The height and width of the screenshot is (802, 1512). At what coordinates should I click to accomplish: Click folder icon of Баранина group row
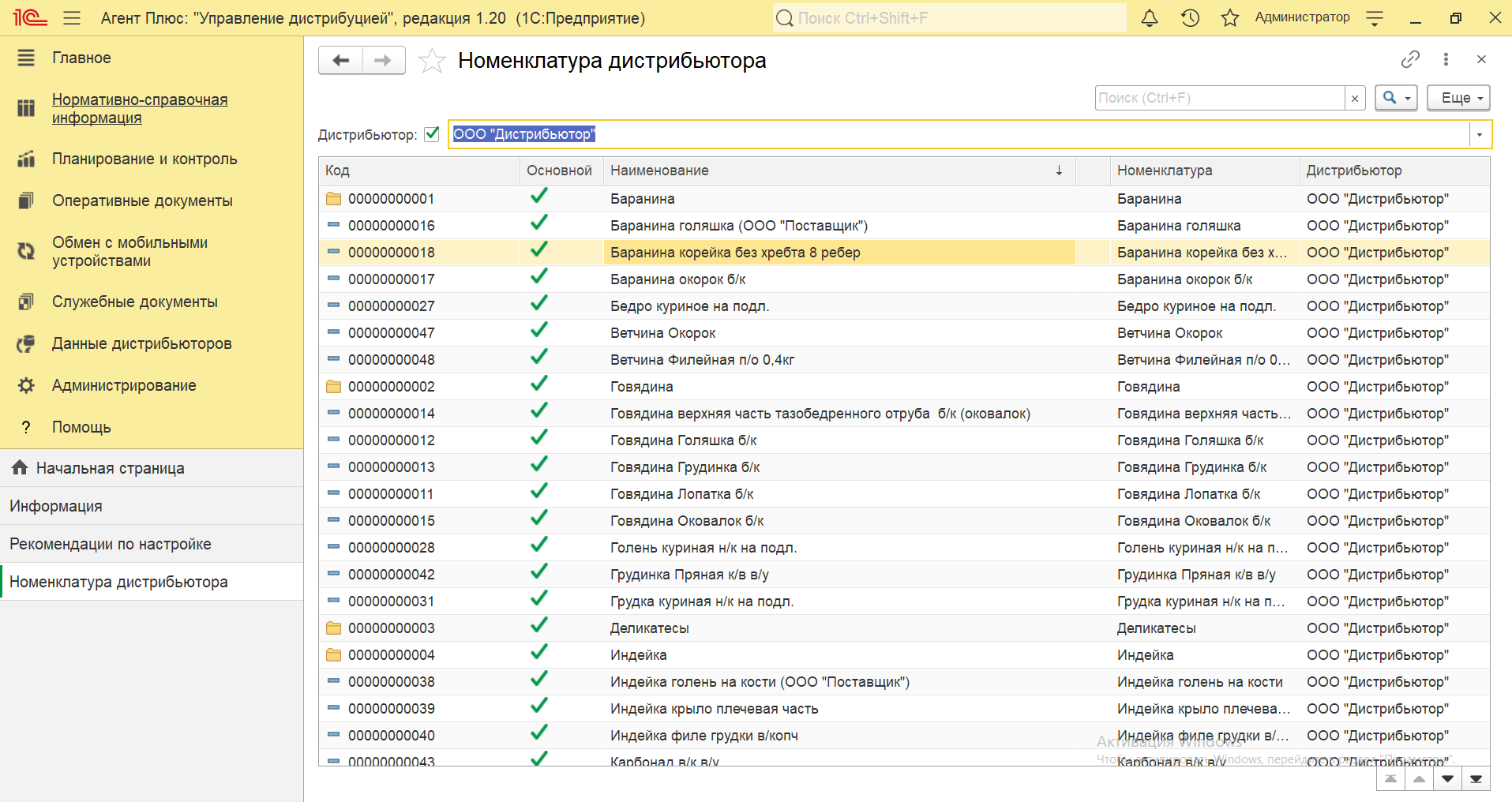click(x=333, y=198)
